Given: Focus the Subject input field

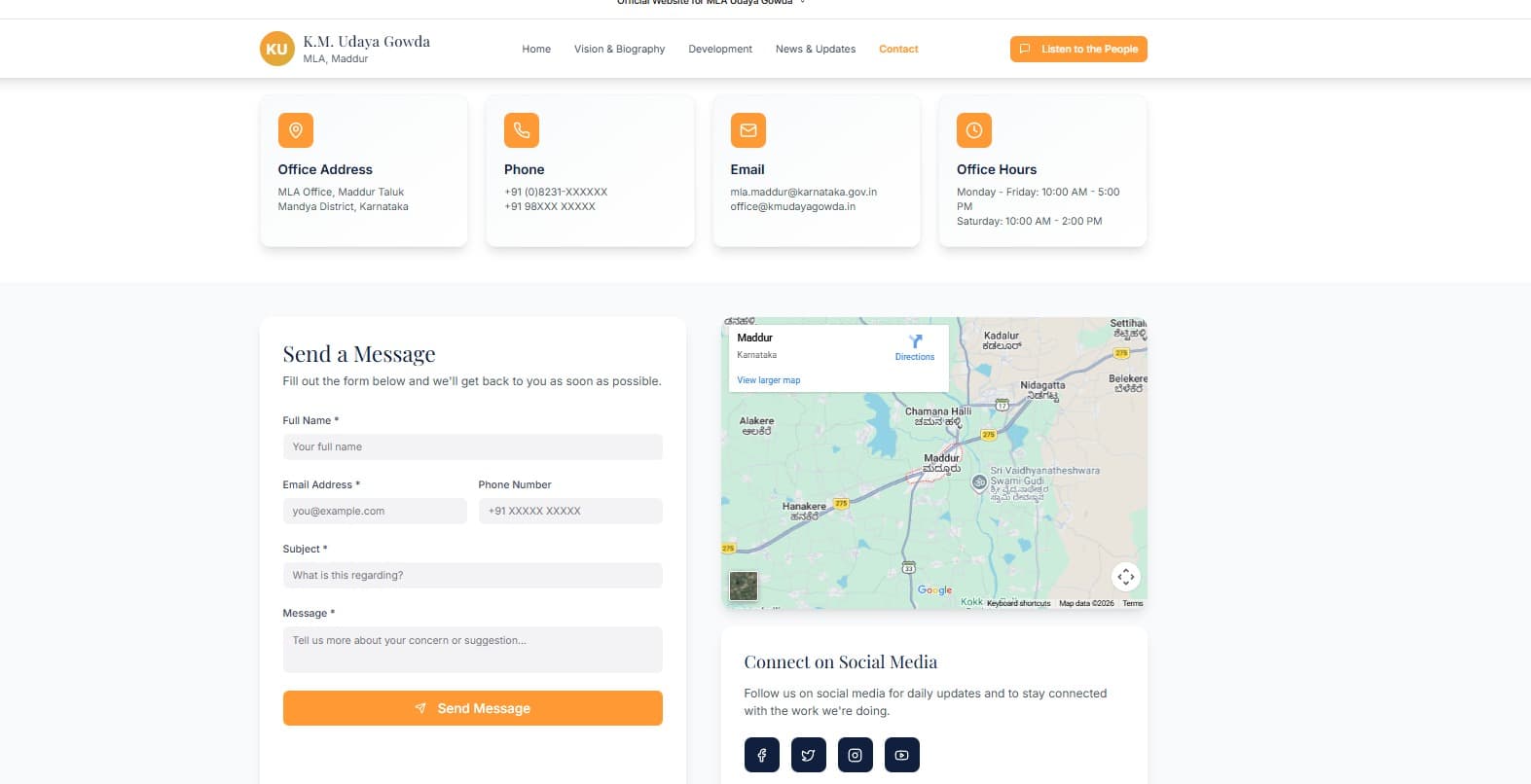Looking at the screenshot, I should click(x=473, y=576).
